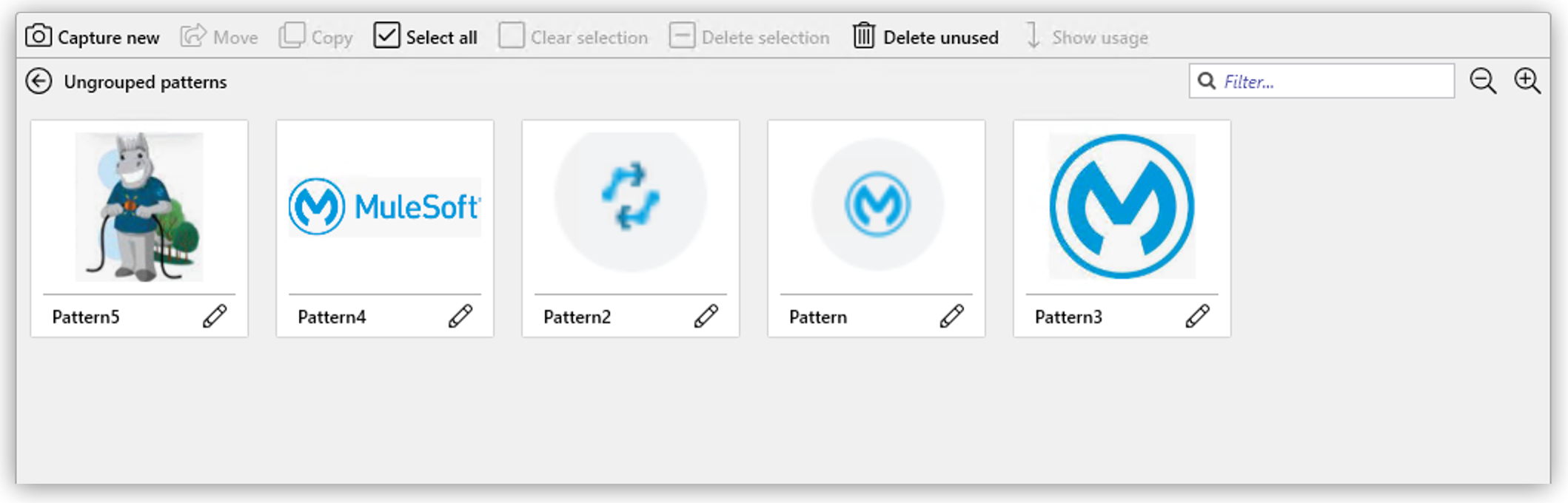Zoom in pattern thumbnails
The width and height of the screenshot is (1568, 503).
coord(1527,81)
